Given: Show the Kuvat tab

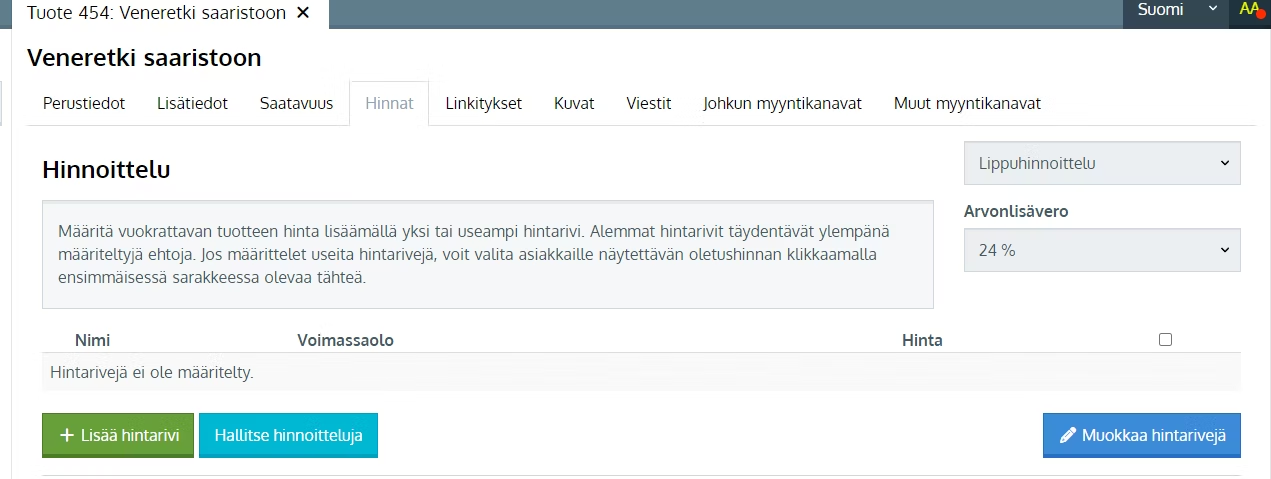Looking at the screenshot, I should (x=574, y=103).
